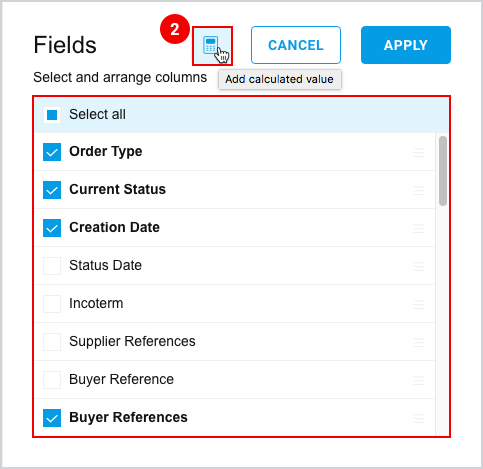The image size is (483, 469).
Task: Check the Incoterm field checkbox
Action: (x=52, y=304)
